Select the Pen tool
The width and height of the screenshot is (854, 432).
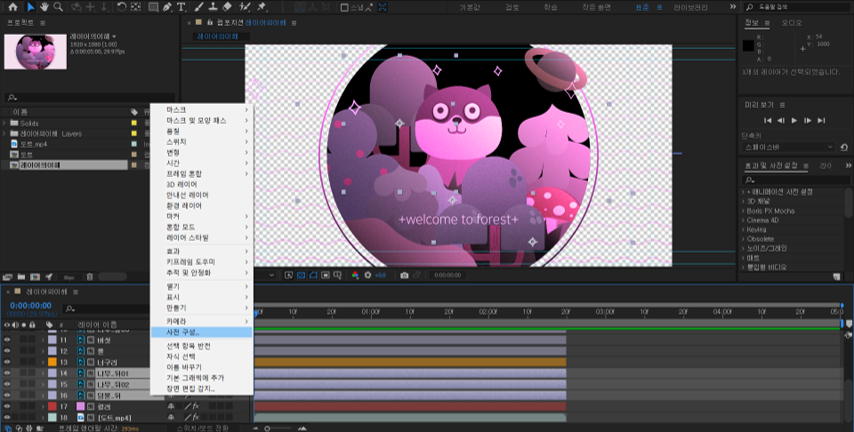click(167, 7)
